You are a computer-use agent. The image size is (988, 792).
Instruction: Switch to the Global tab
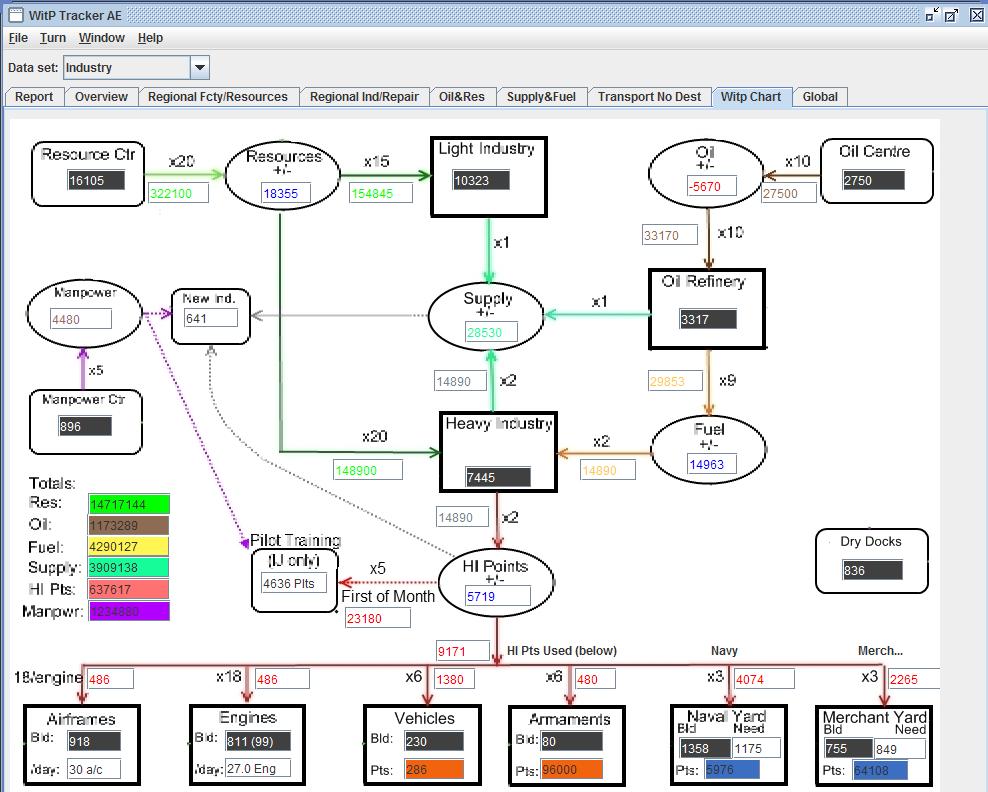[x=820, y=96]
